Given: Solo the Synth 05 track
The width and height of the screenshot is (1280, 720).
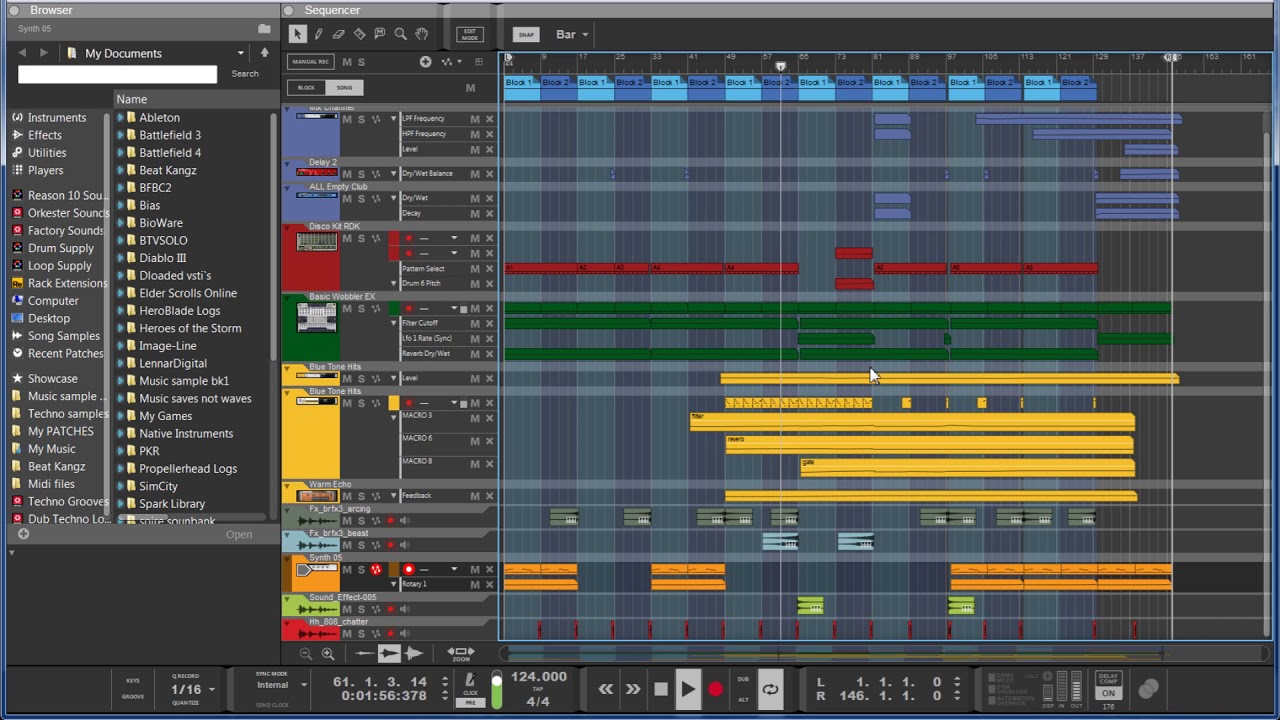Looking at the screenshot, I should coord(361,570).
